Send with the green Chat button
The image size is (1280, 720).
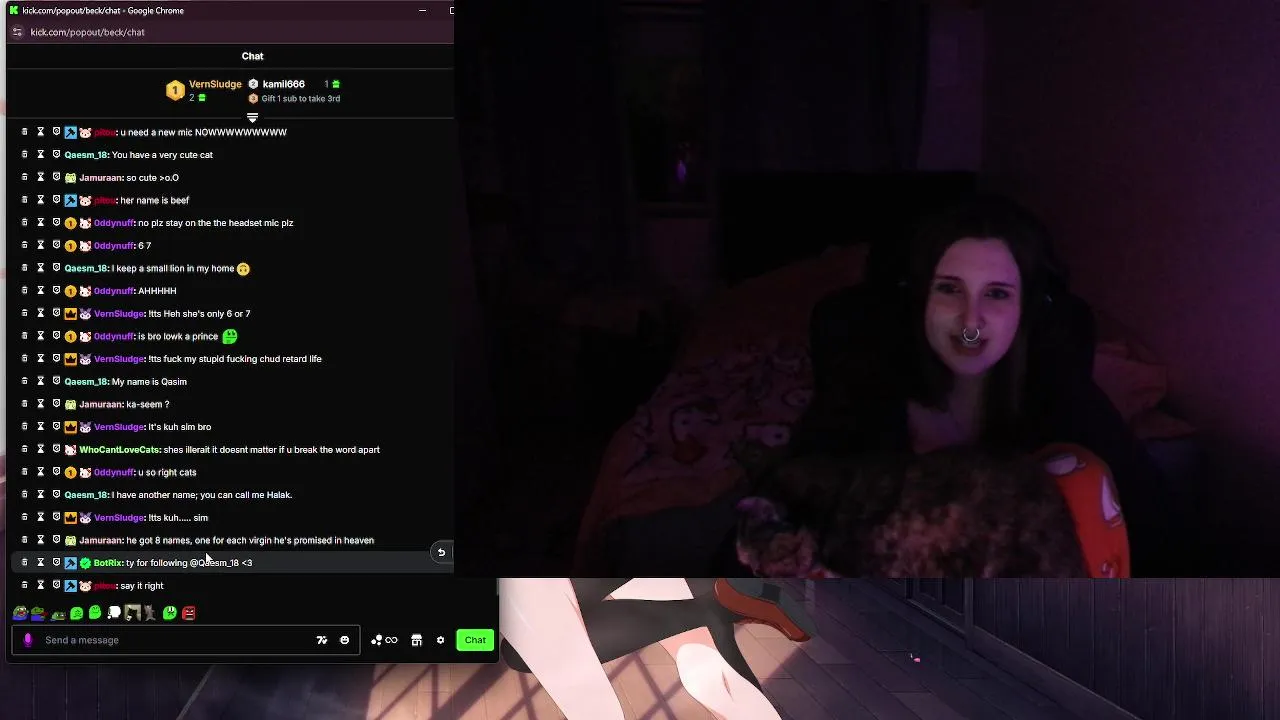(475, 640)
